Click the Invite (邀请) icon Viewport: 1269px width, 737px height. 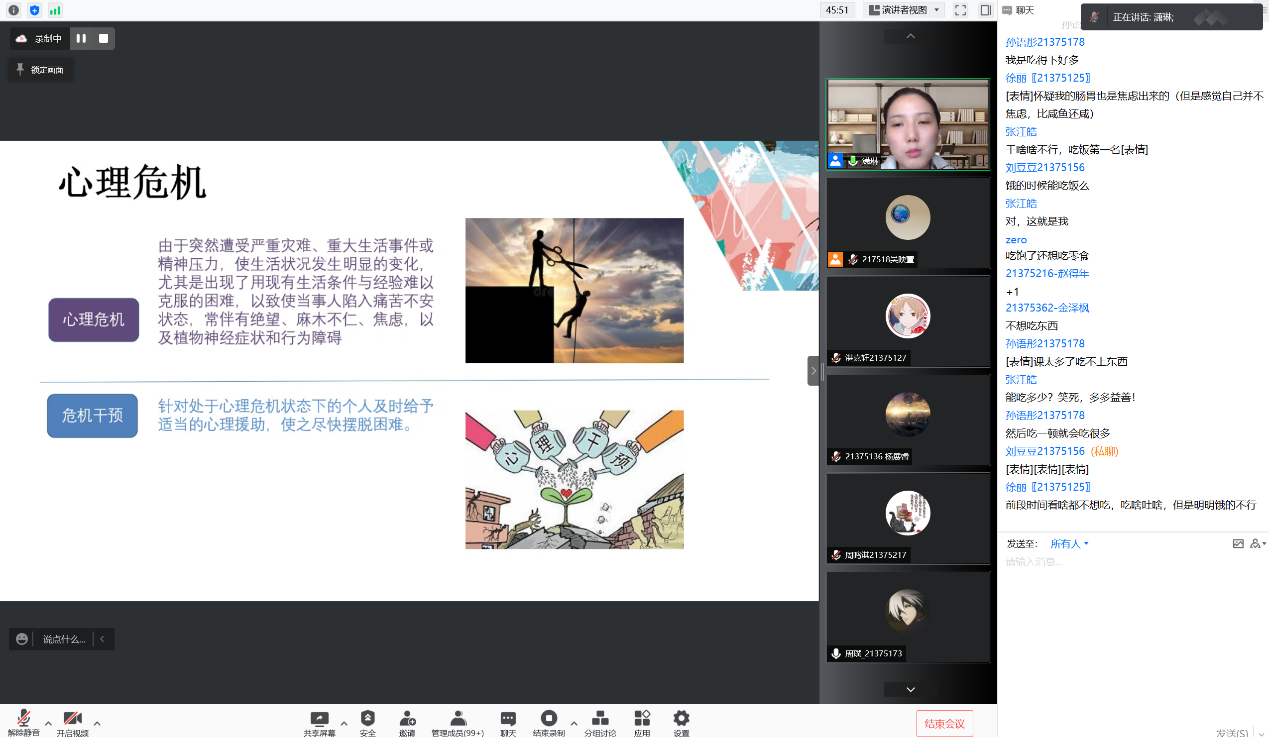pos(407,719)
